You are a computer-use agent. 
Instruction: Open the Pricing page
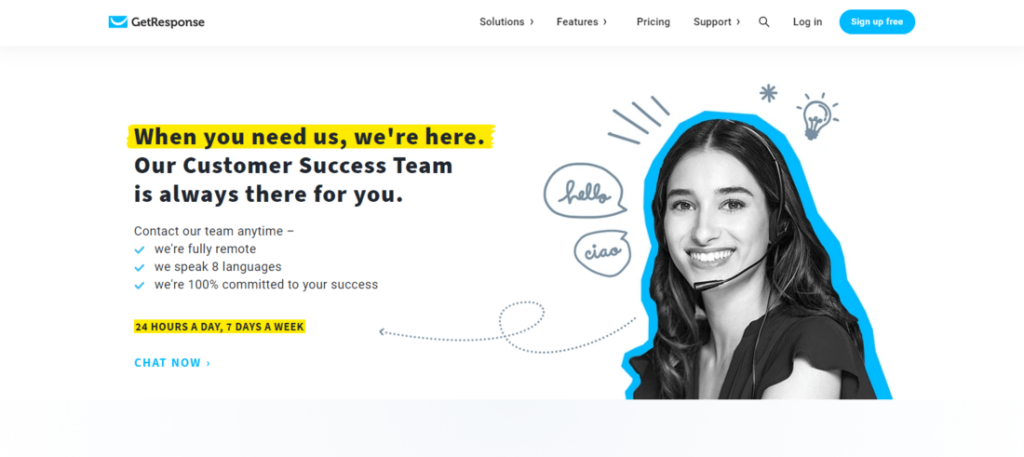pyautogui.click(x=653, y=22)
